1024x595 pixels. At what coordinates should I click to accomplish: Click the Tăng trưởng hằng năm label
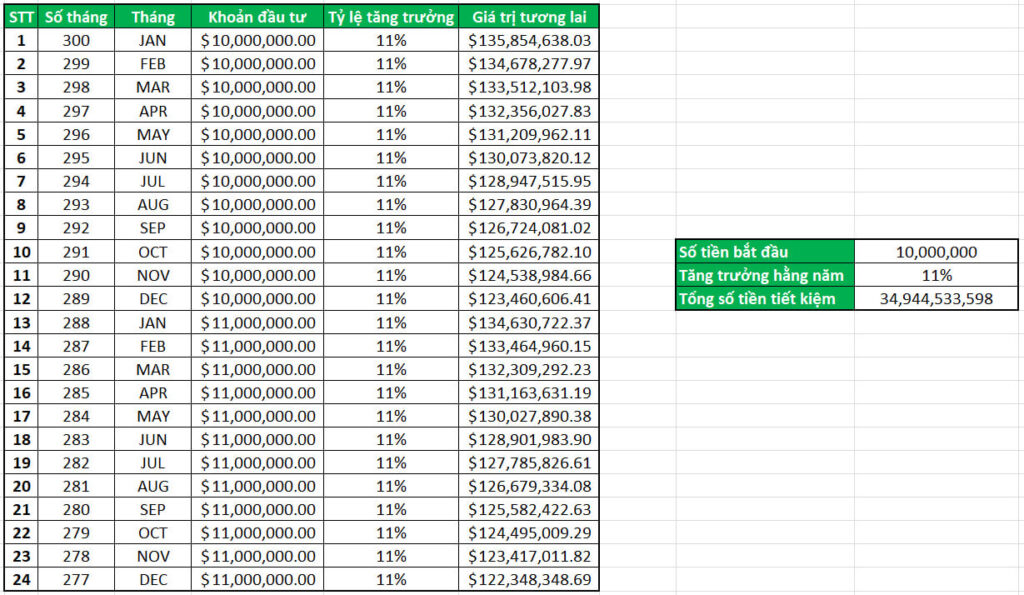point(765,276)
